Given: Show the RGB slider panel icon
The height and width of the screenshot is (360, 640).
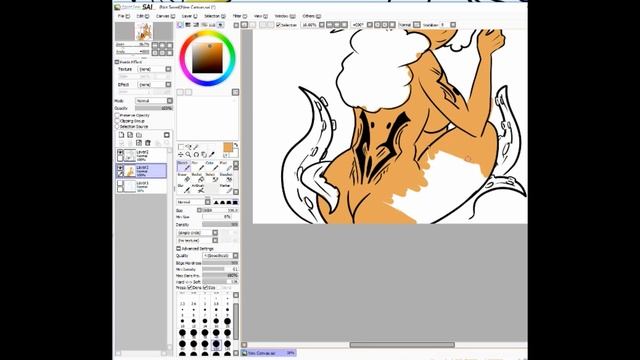Looking at the screenshot, I should point(188,25).
